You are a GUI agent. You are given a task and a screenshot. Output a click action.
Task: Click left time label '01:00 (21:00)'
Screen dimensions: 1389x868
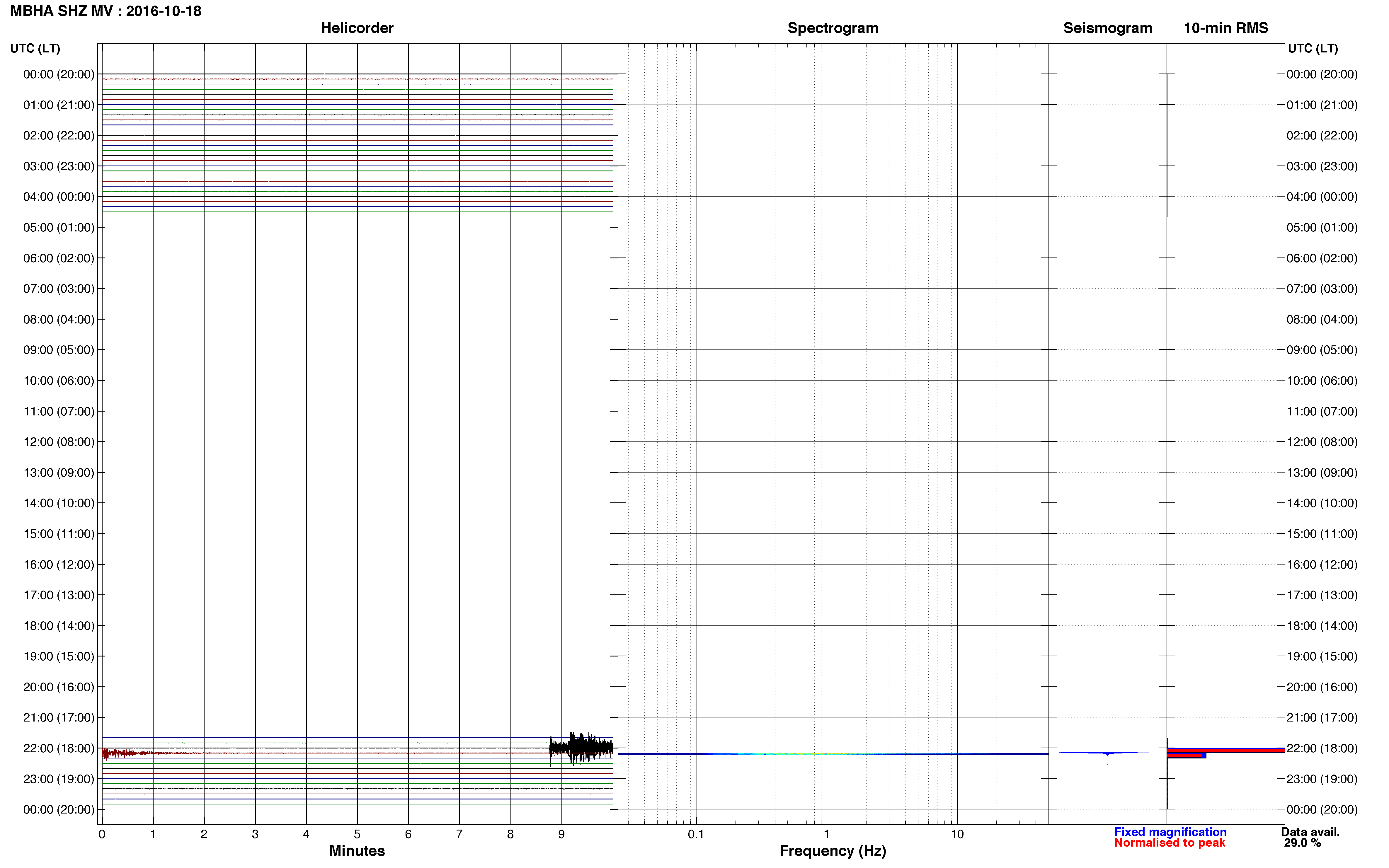(x=59, y=105)
